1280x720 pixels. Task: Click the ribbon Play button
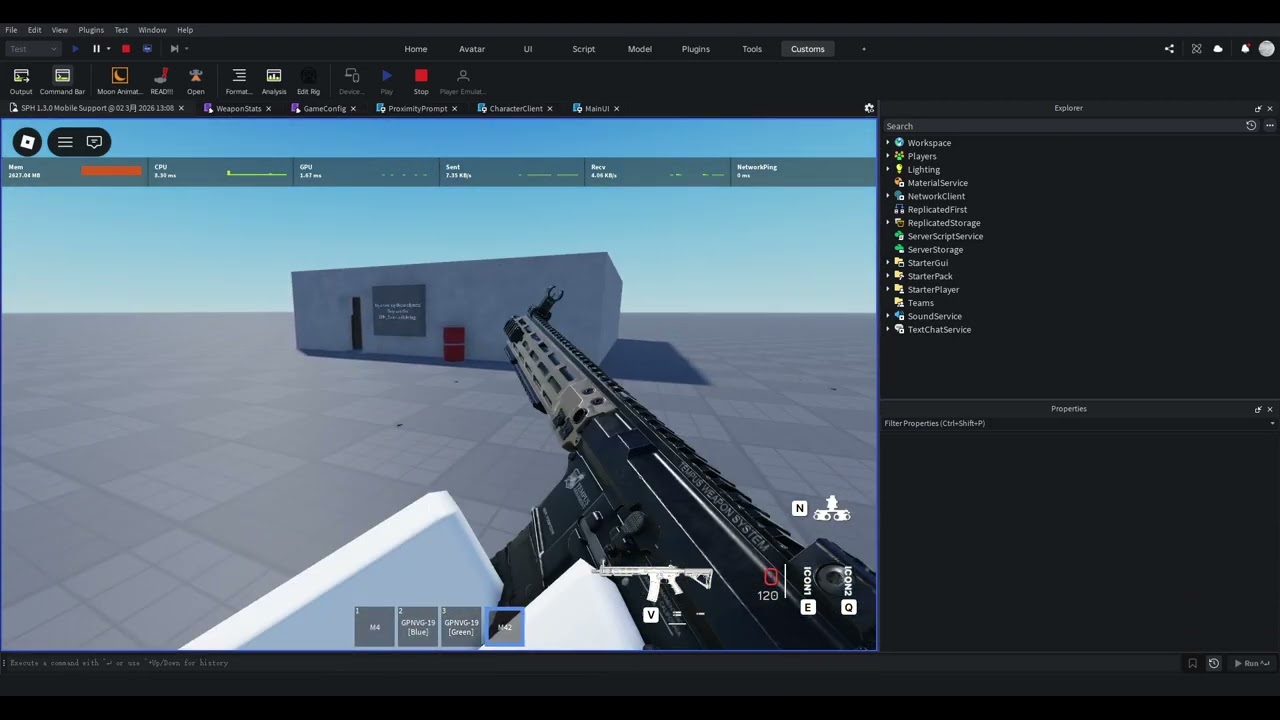pos(387,81)
